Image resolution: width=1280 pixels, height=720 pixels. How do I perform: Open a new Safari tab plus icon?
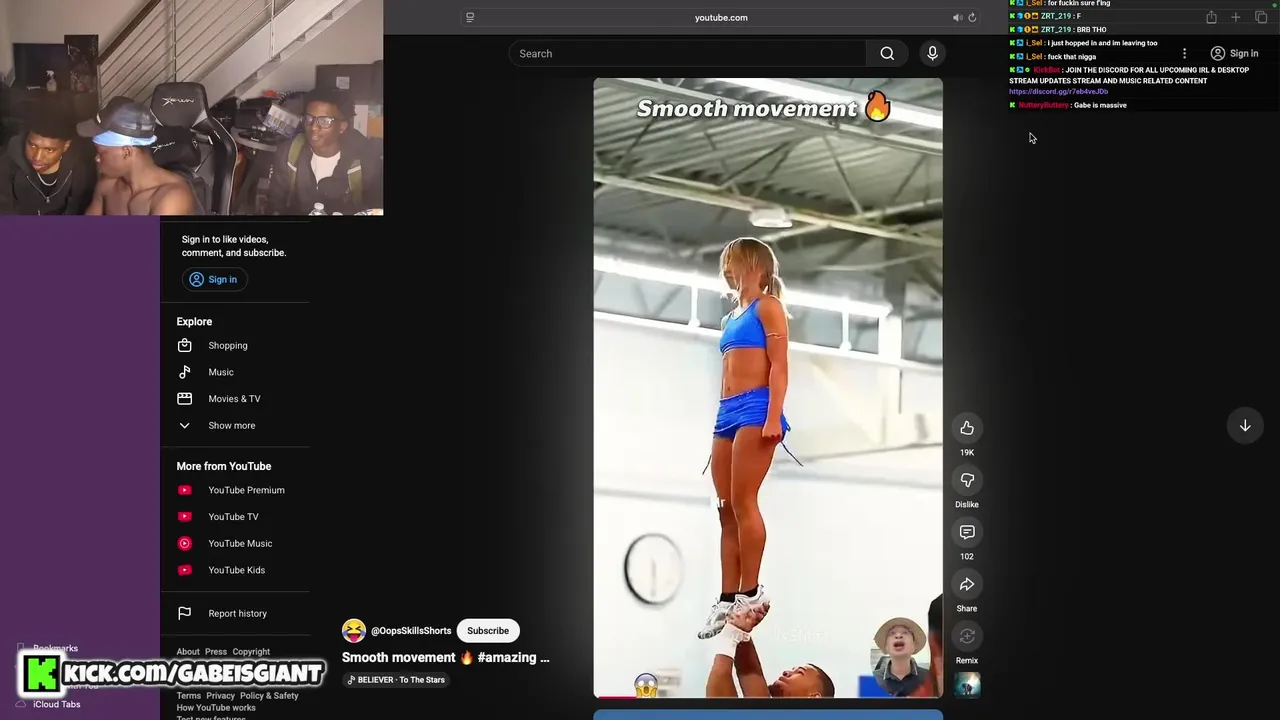click(1236, 17)
